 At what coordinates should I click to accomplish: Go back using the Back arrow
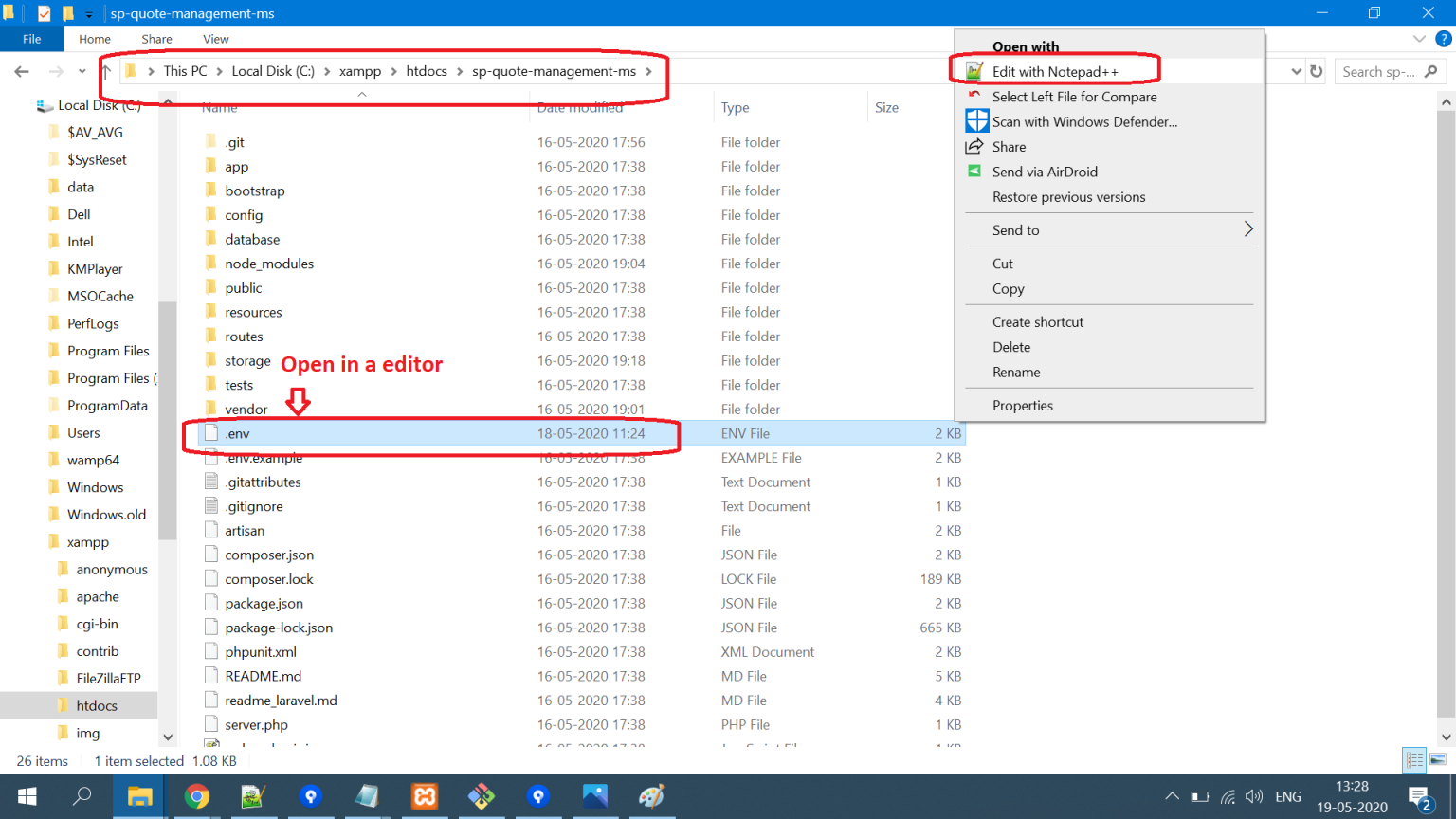click(22, 71)
